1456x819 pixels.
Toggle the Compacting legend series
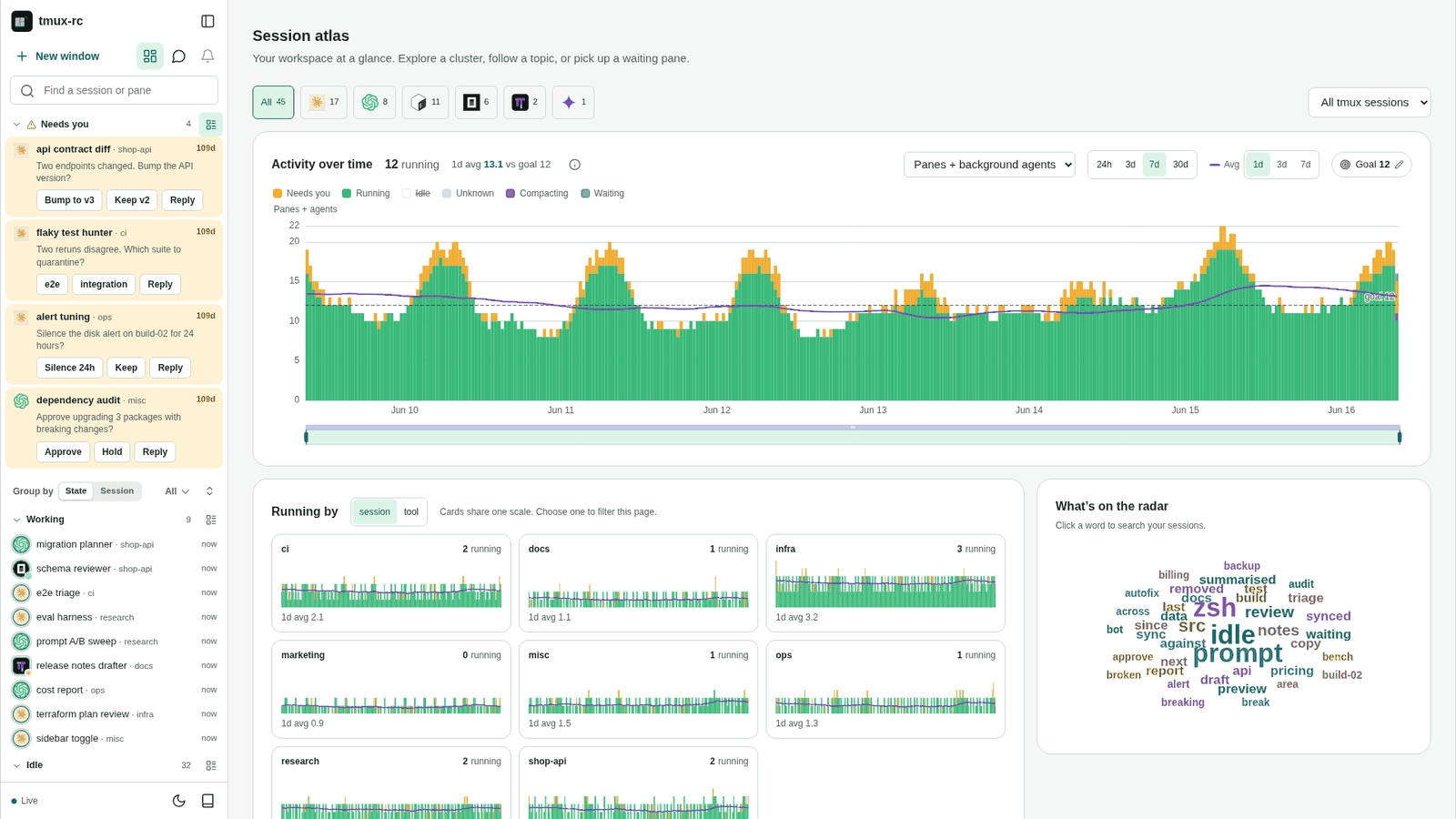pos(537,194)
